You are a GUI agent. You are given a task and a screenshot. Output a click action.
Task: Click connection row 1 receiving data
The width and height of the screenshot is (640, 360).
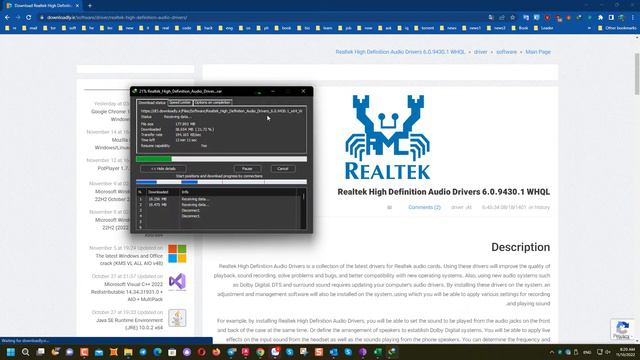point(218,199)
